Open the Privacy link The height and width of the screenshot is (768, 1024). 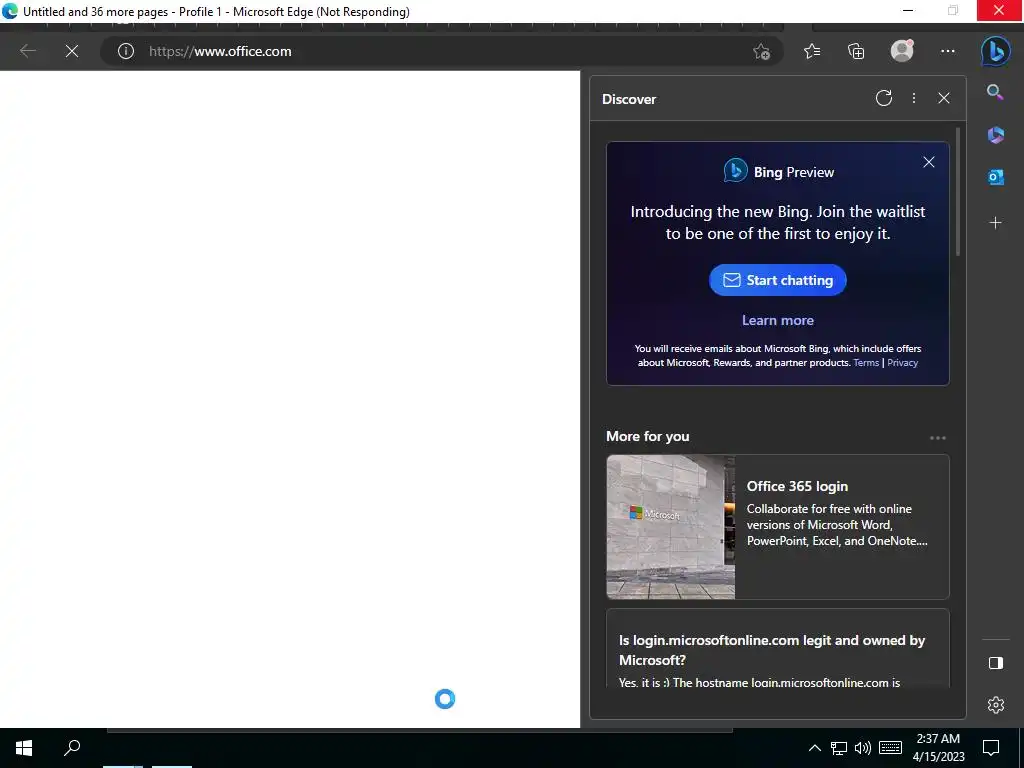pos(903,362)
